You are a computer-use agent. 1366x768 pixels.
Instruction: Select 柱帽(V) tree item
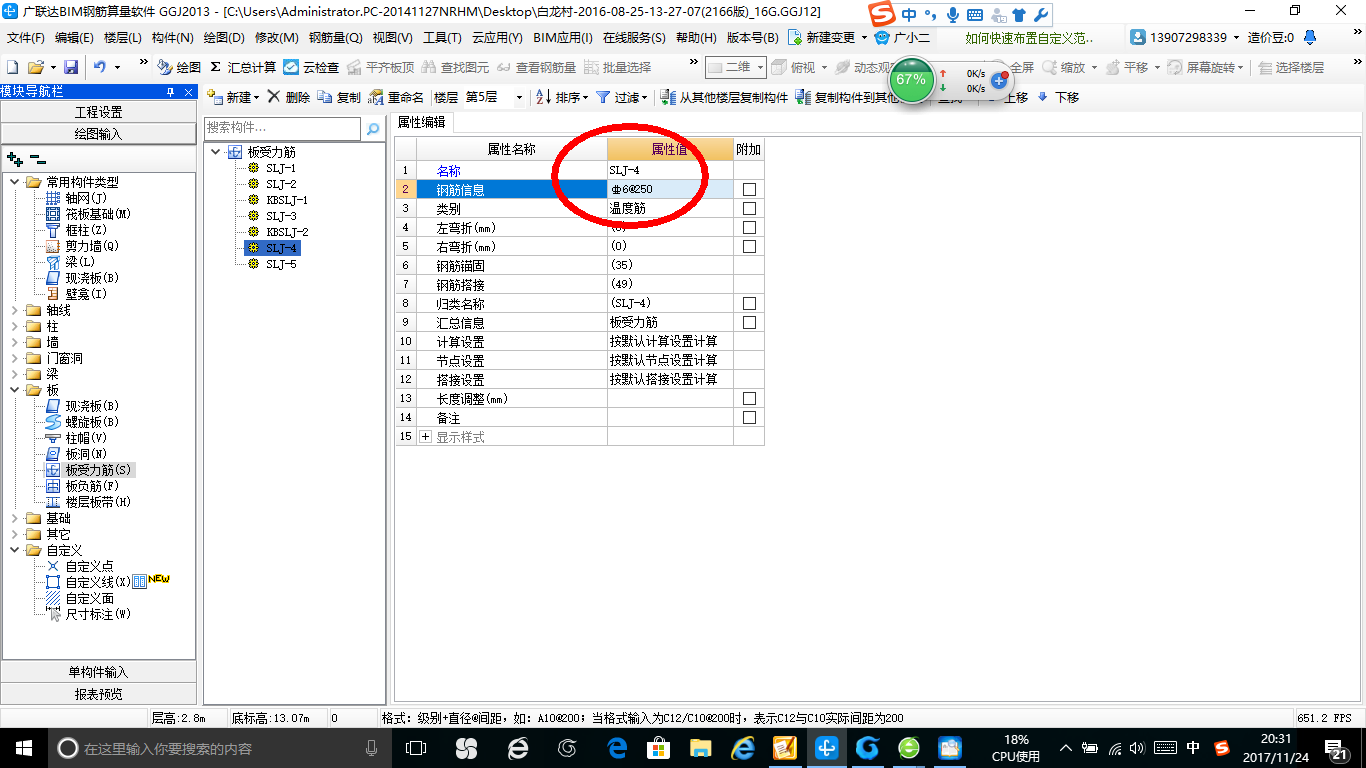click(76, 438)
